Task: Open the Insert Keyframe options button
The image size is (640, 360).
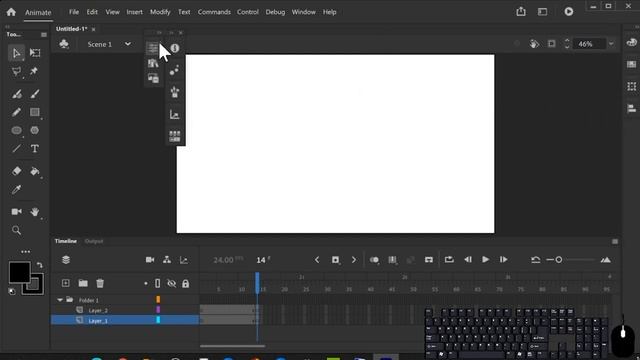Action: 335,260
